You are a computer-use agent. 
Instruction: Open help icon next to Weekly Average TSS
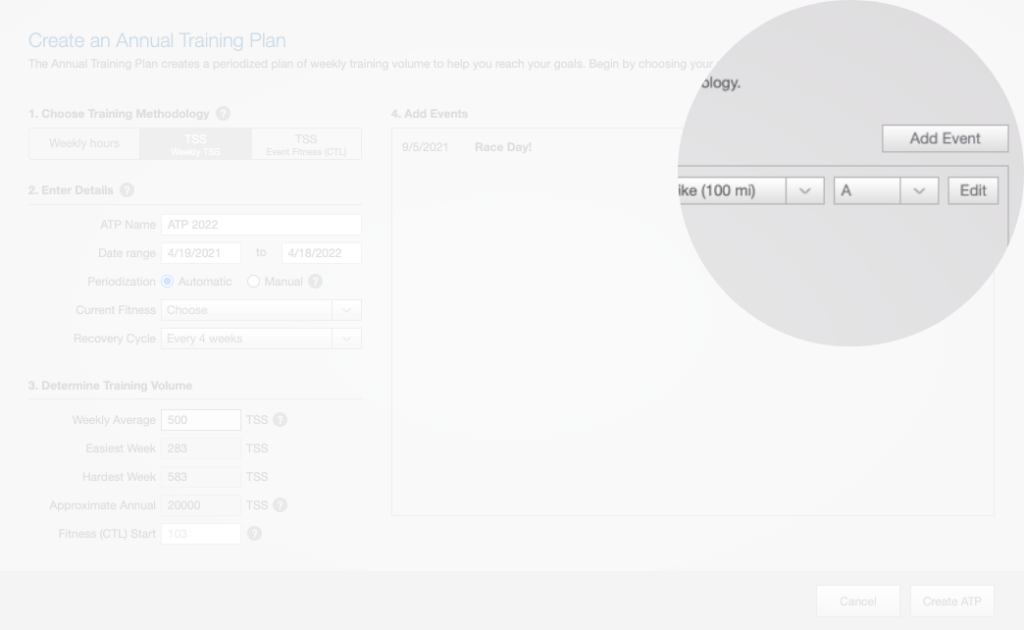(280, 420)
